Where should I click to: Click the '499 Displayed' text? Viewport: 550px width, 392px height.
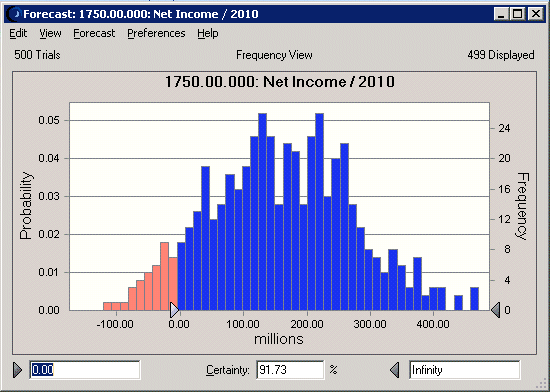point(501,55)
